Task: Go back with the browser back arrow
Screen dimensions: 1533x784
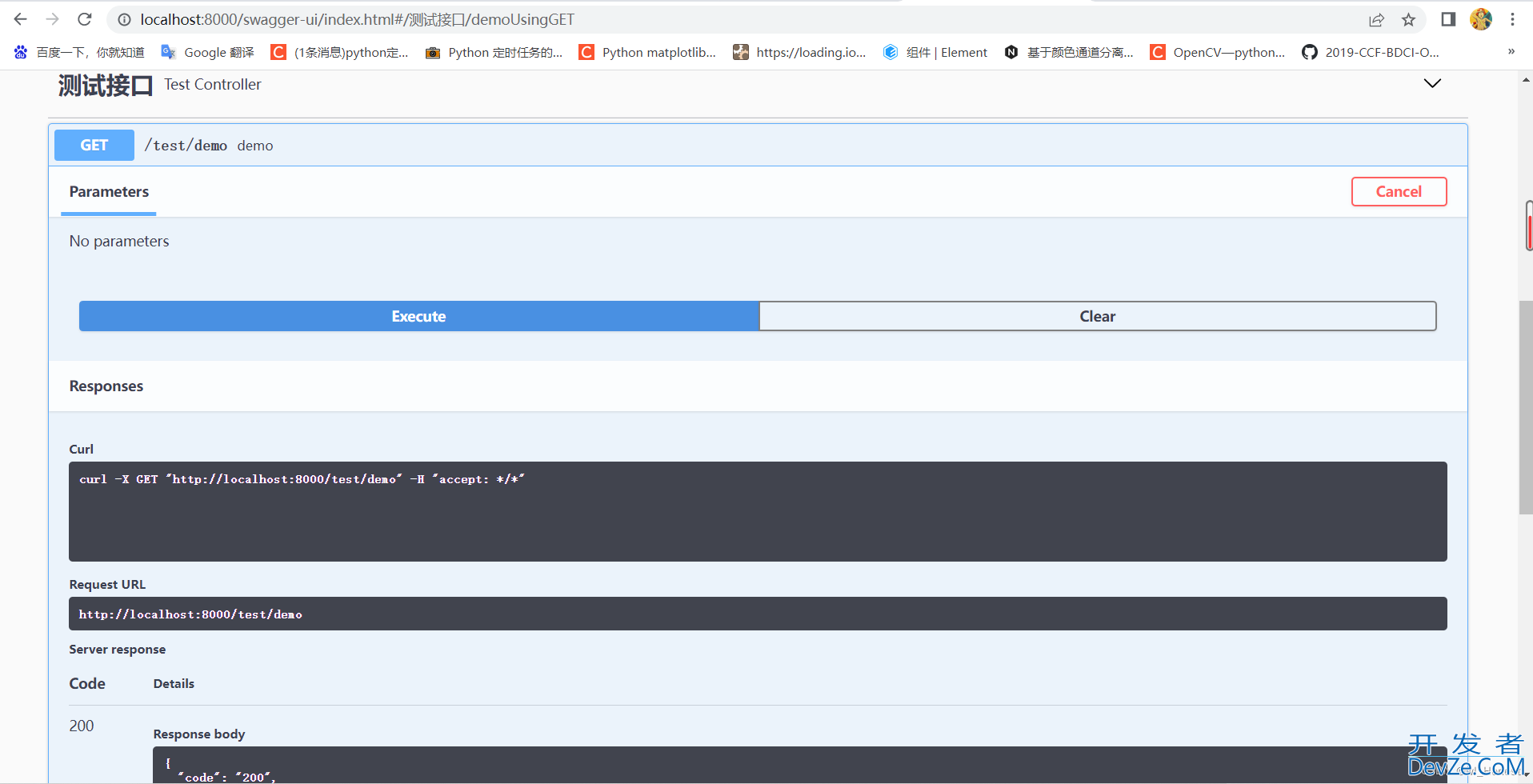Action: (x=21, y=19)
